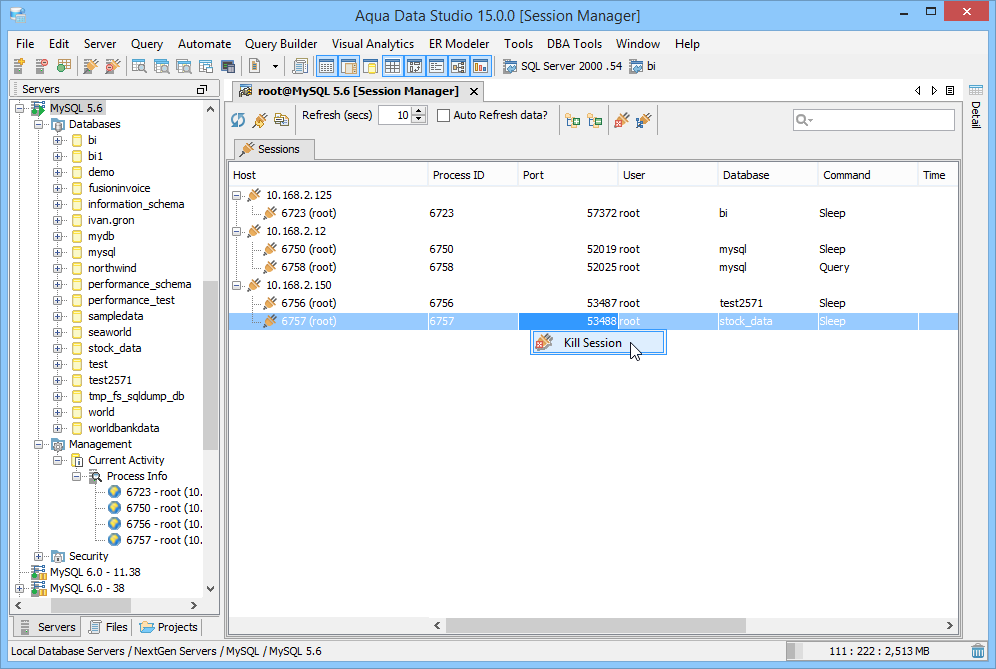Viewport: 996px width, 669px height.
Task: Open the Detail side panel
Action: click(976, 107)
